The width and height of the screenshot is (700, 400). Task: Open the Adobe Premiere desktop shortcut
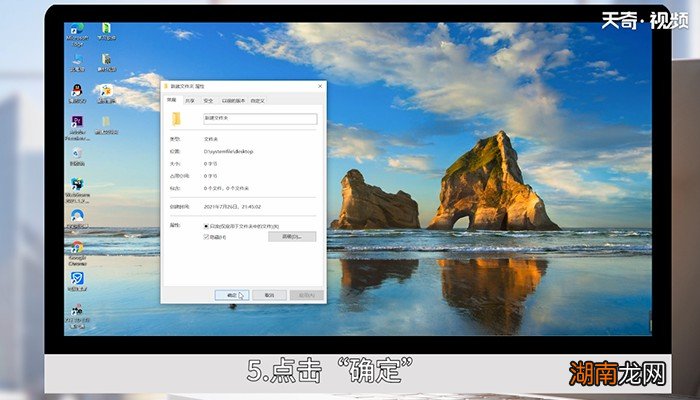pos(77,122)
